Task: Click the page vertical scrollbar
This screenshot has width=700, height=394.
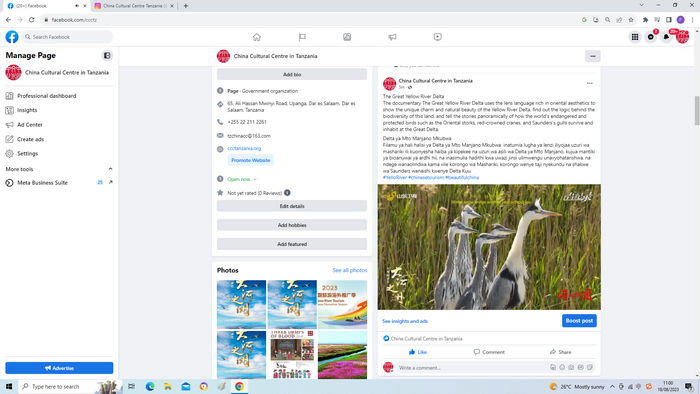Action: [696, 111]
